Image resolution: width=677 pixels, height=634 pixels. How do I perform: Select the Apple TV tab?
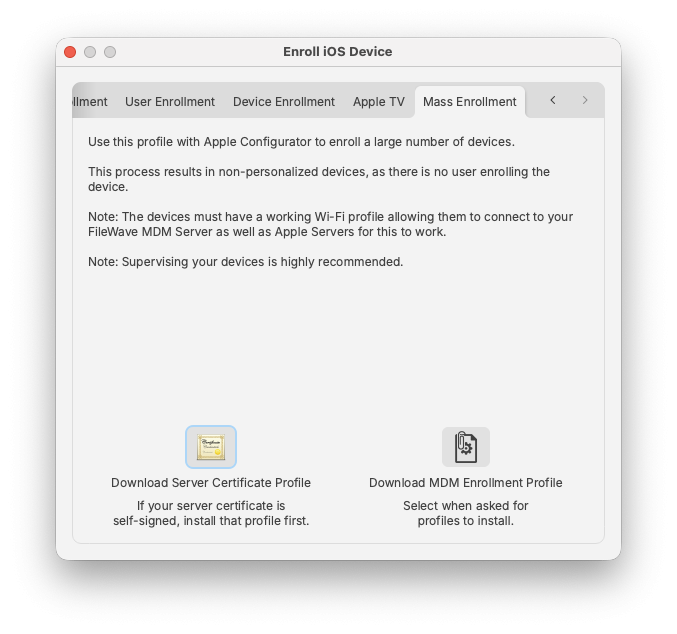pos(379,101)
